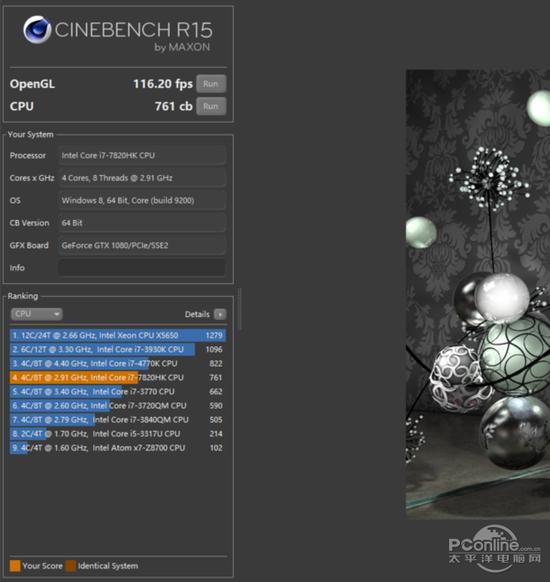Click the Info input field

tap(142, 268)
